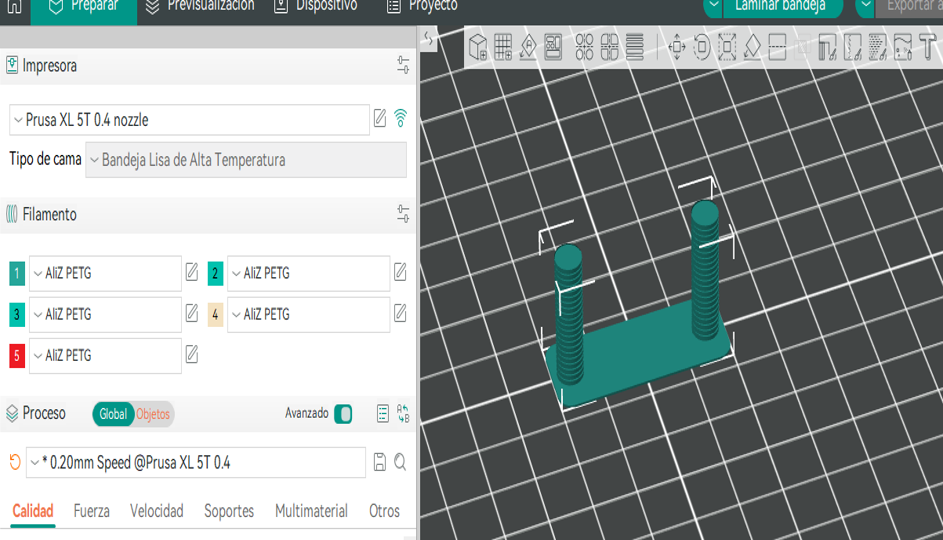This screenshot has height=540, width=943.
Task: Click the printer WiFi connection icon
Action: tap(401, 118)
